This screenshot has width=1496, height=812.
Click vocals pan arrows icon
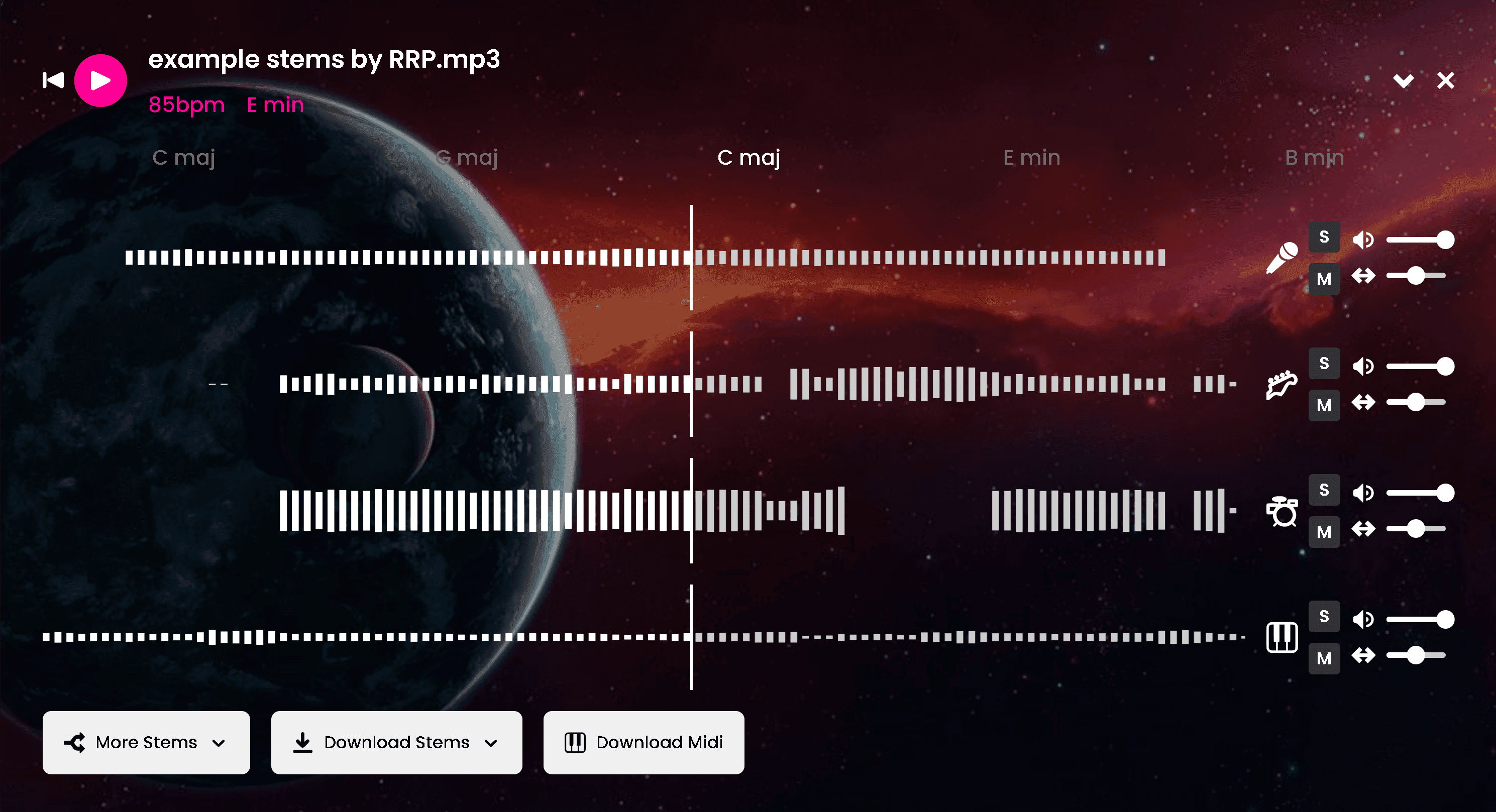tap(1363, 276)
